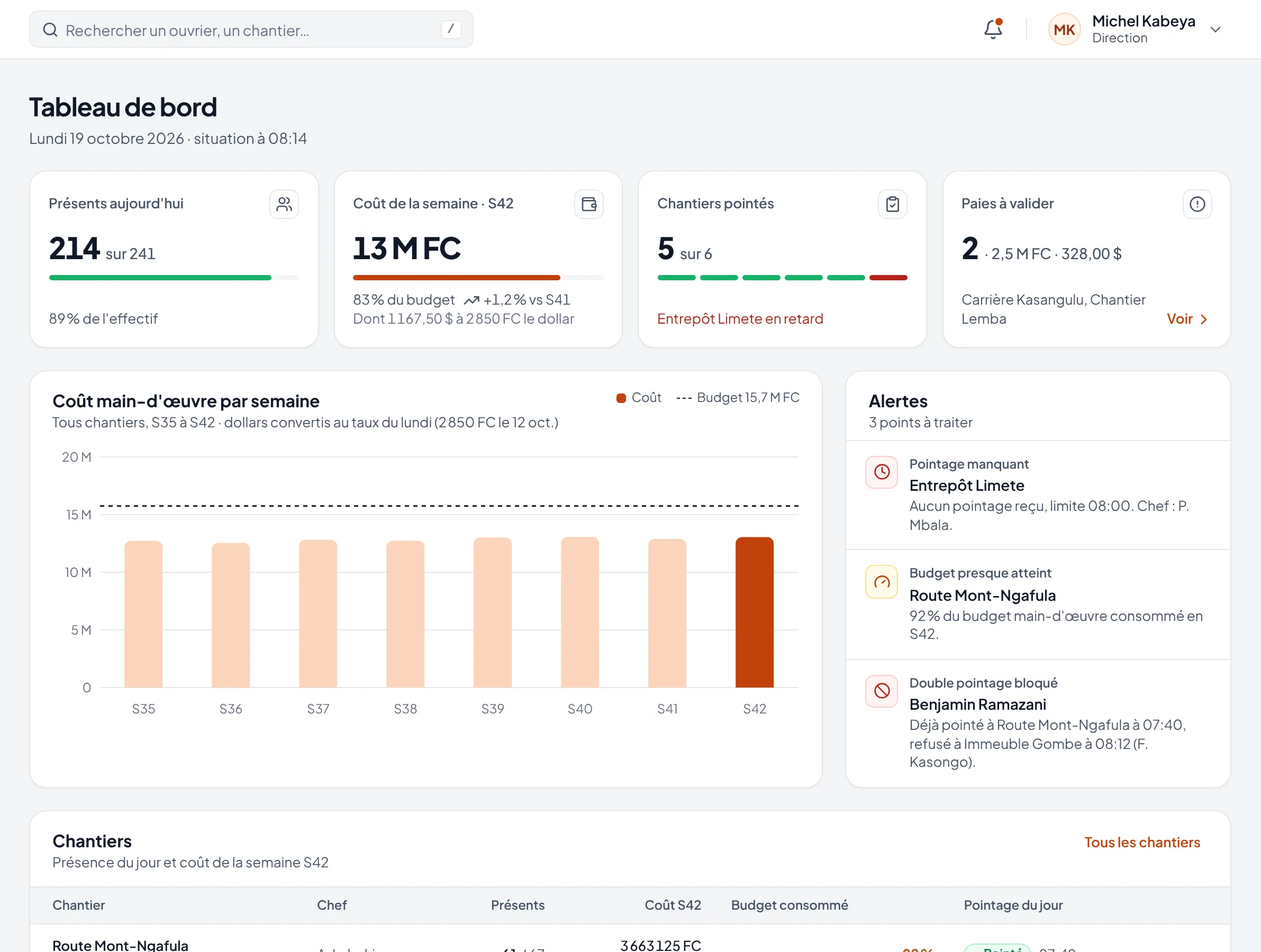Image resolution: width=1261 pixels, height=952 pixels.
Task: Open the notifications bell
Action: click(x=993, y=29)
